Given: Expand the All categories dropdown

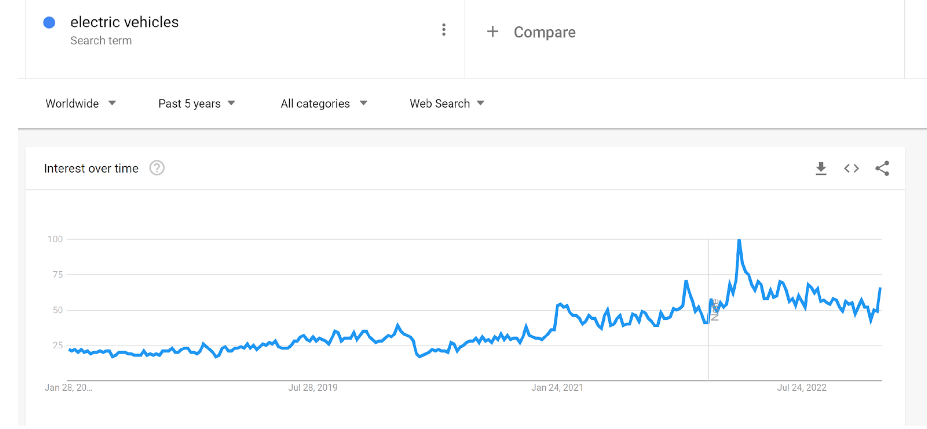Looking at the screenshot, I should (323, 103).
